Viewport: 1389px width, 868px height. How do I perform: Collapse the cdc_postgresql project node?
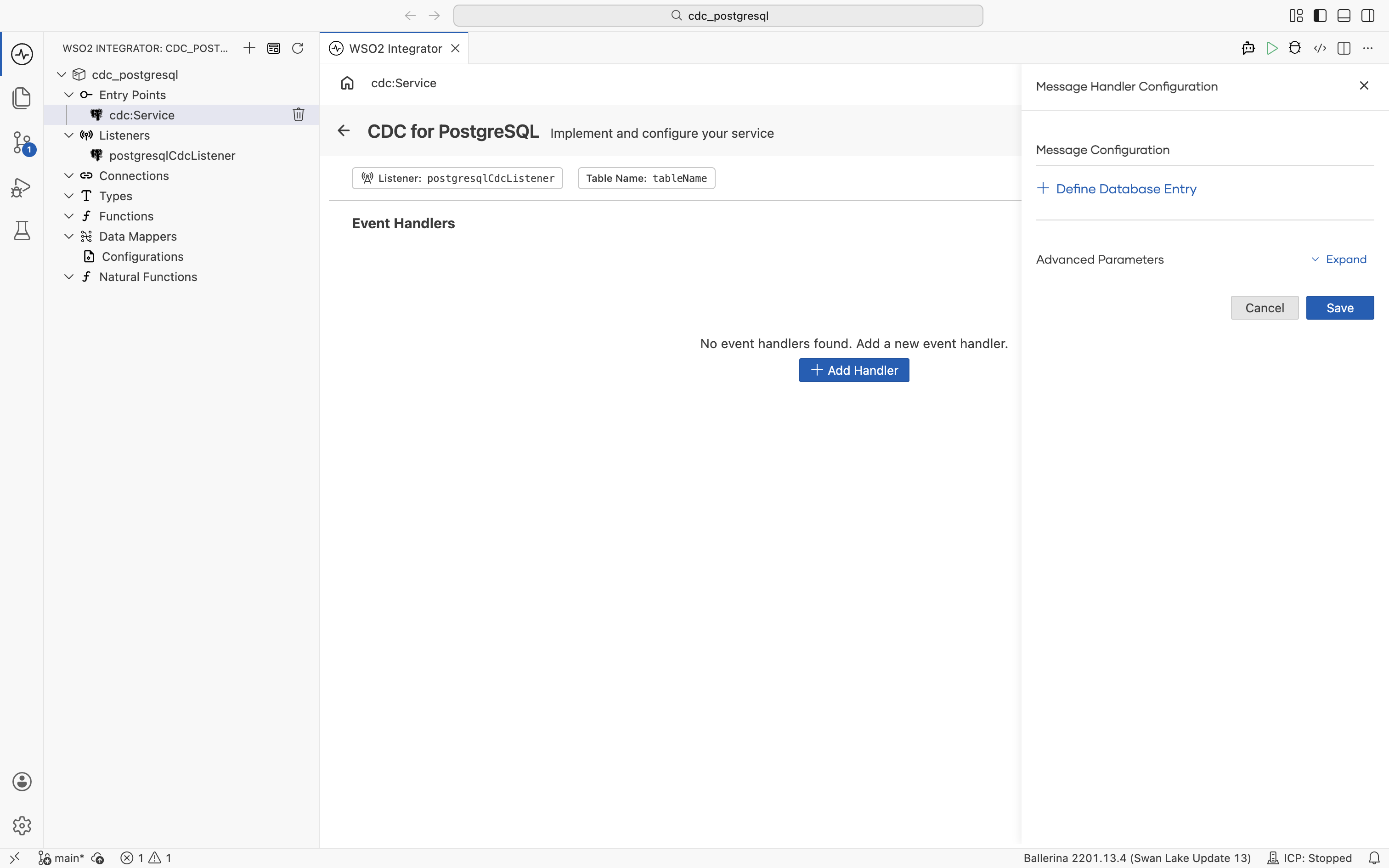tap(62, 74)
